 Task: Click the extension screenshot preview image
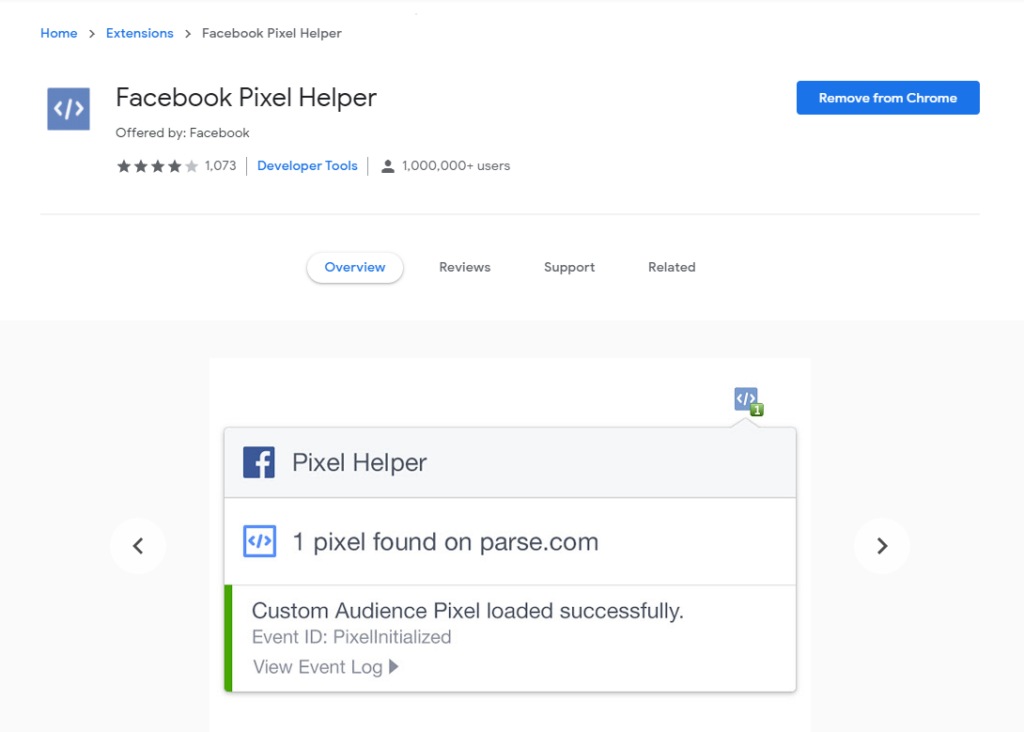[510, 545]
